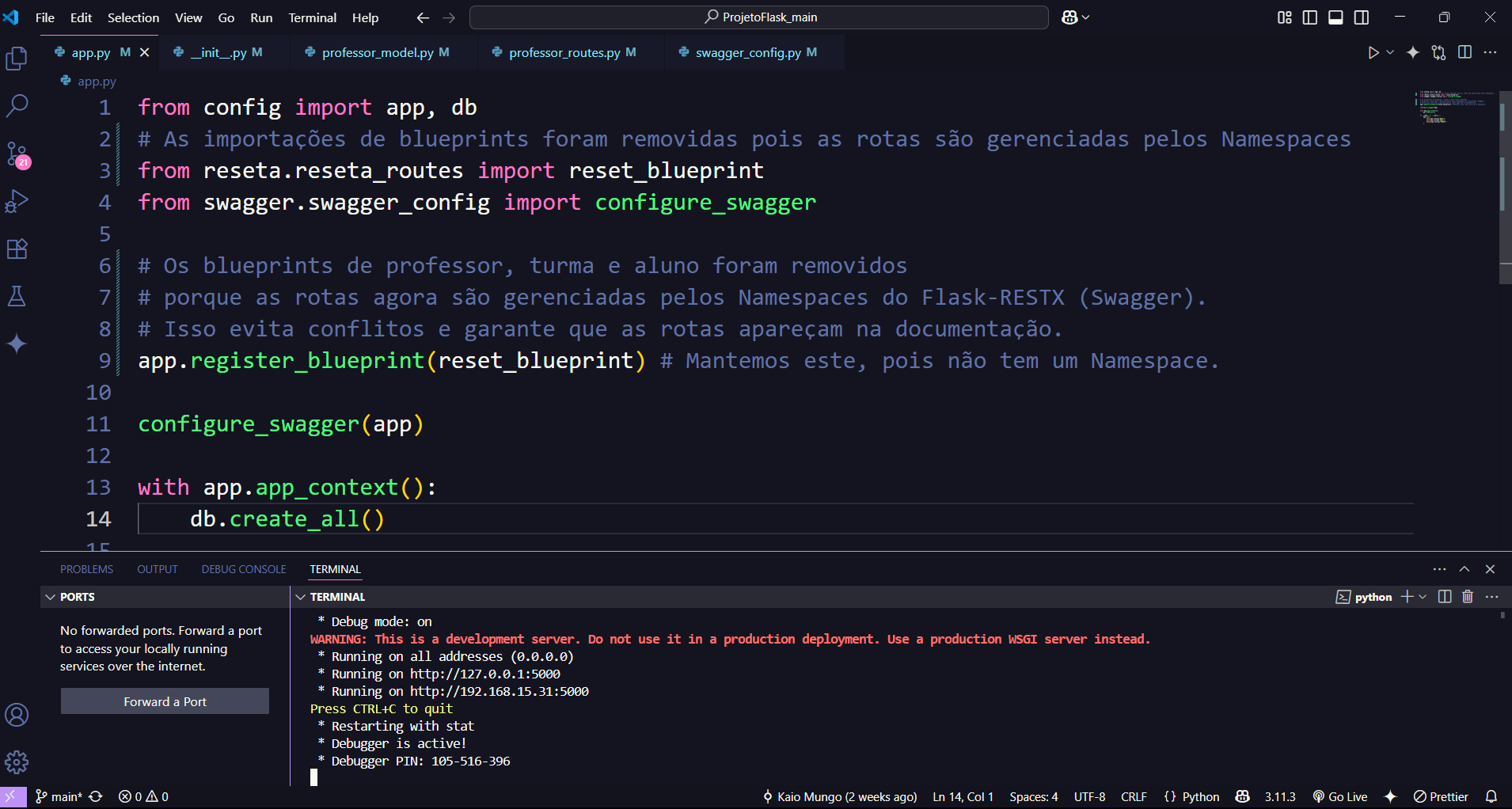Click Forward a Port button
The height and width of the screenshot is (809, 1512).
click(165, 701)
